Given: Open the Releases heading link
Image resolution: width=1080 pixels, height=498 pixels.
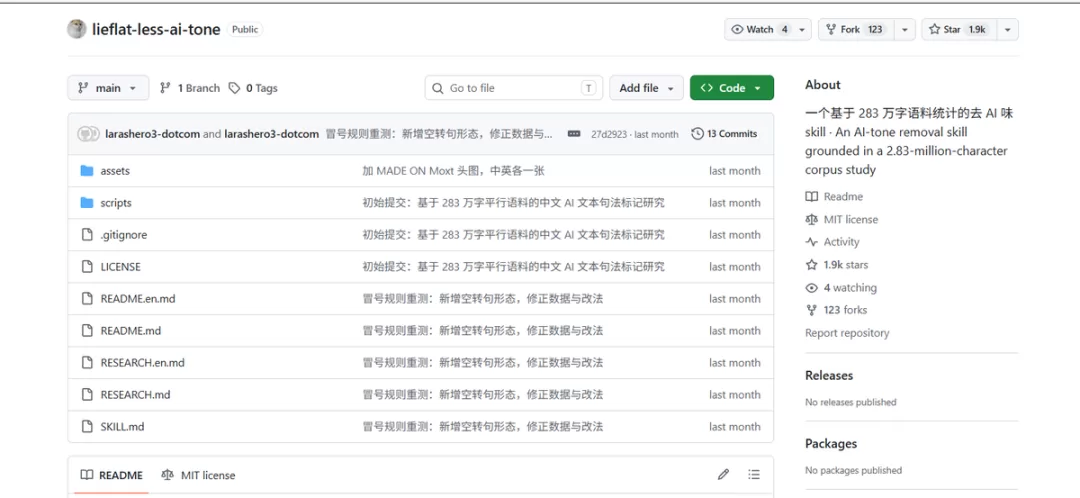Looking at the screenshot, I should pyautogui.click(x=829, y=375).
